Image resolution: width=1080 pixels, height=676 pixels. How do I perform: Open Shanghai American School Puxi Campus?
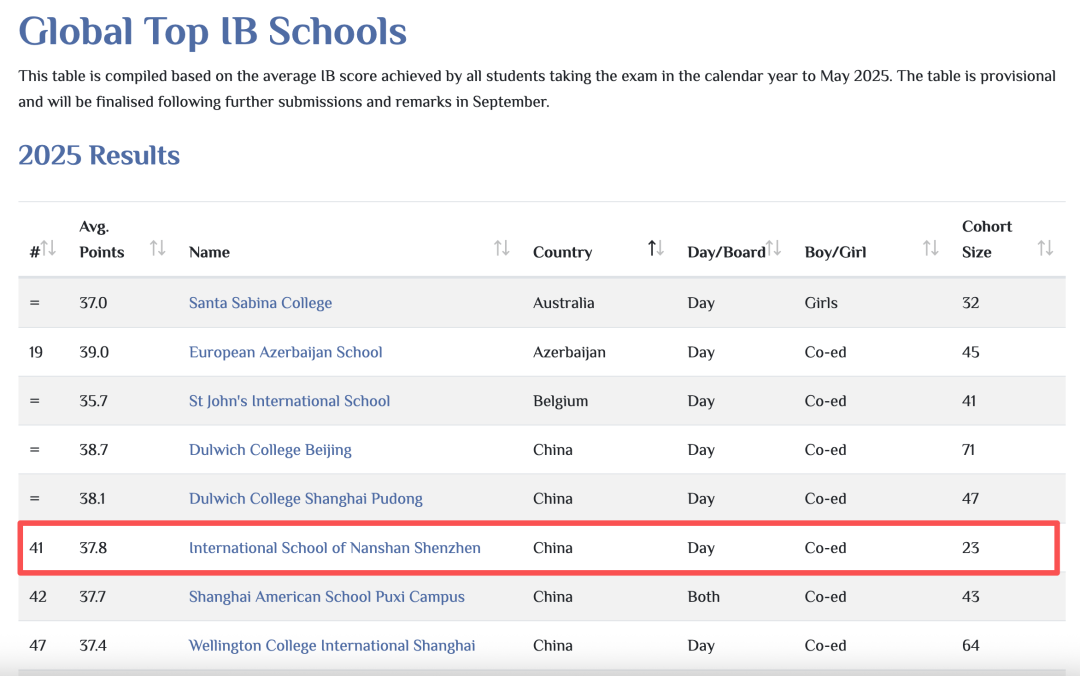coord(326,597)
